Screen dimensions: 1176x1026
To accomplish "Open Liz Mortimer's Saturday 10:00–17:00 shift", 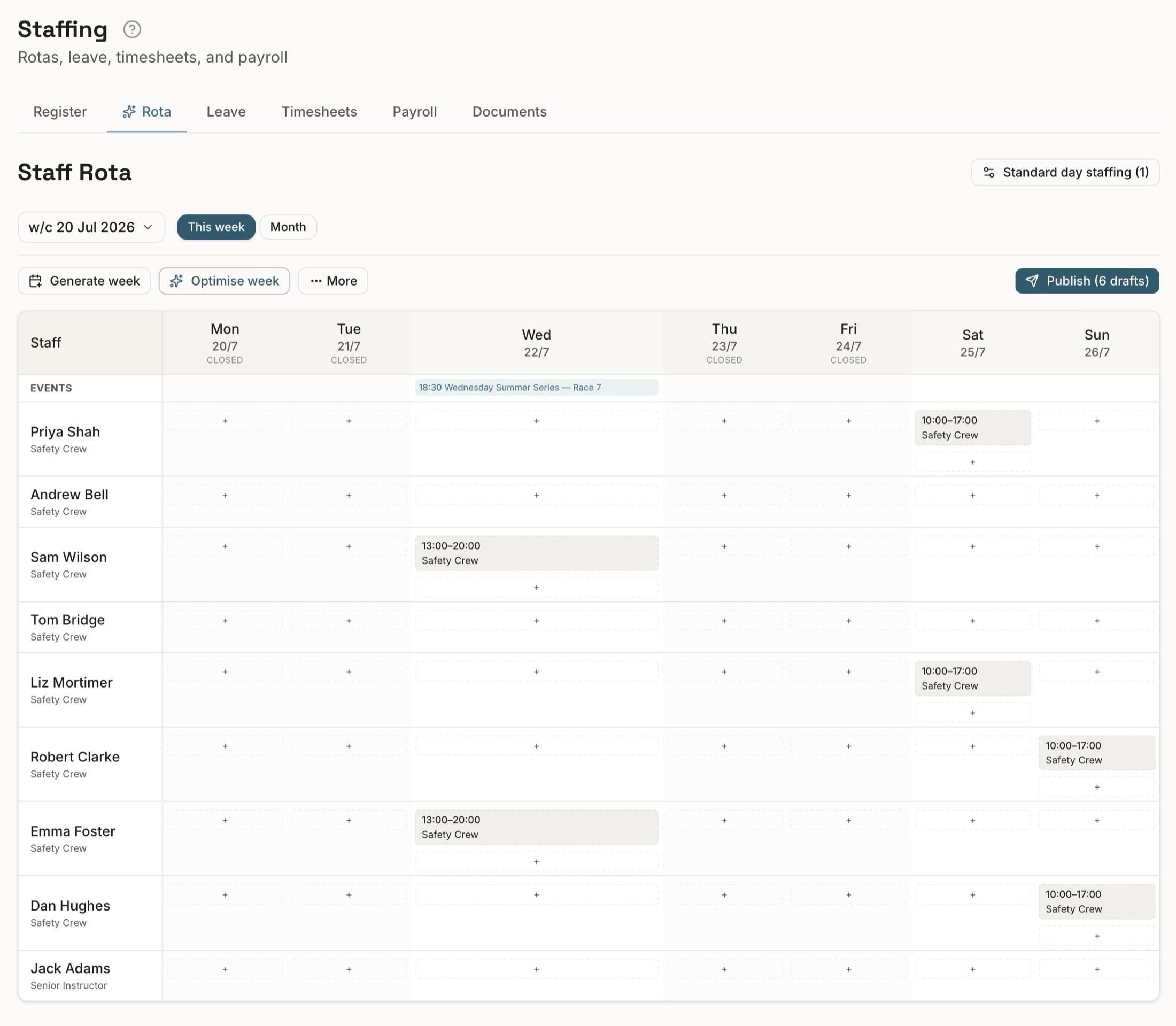I will (x=972, y=678).
